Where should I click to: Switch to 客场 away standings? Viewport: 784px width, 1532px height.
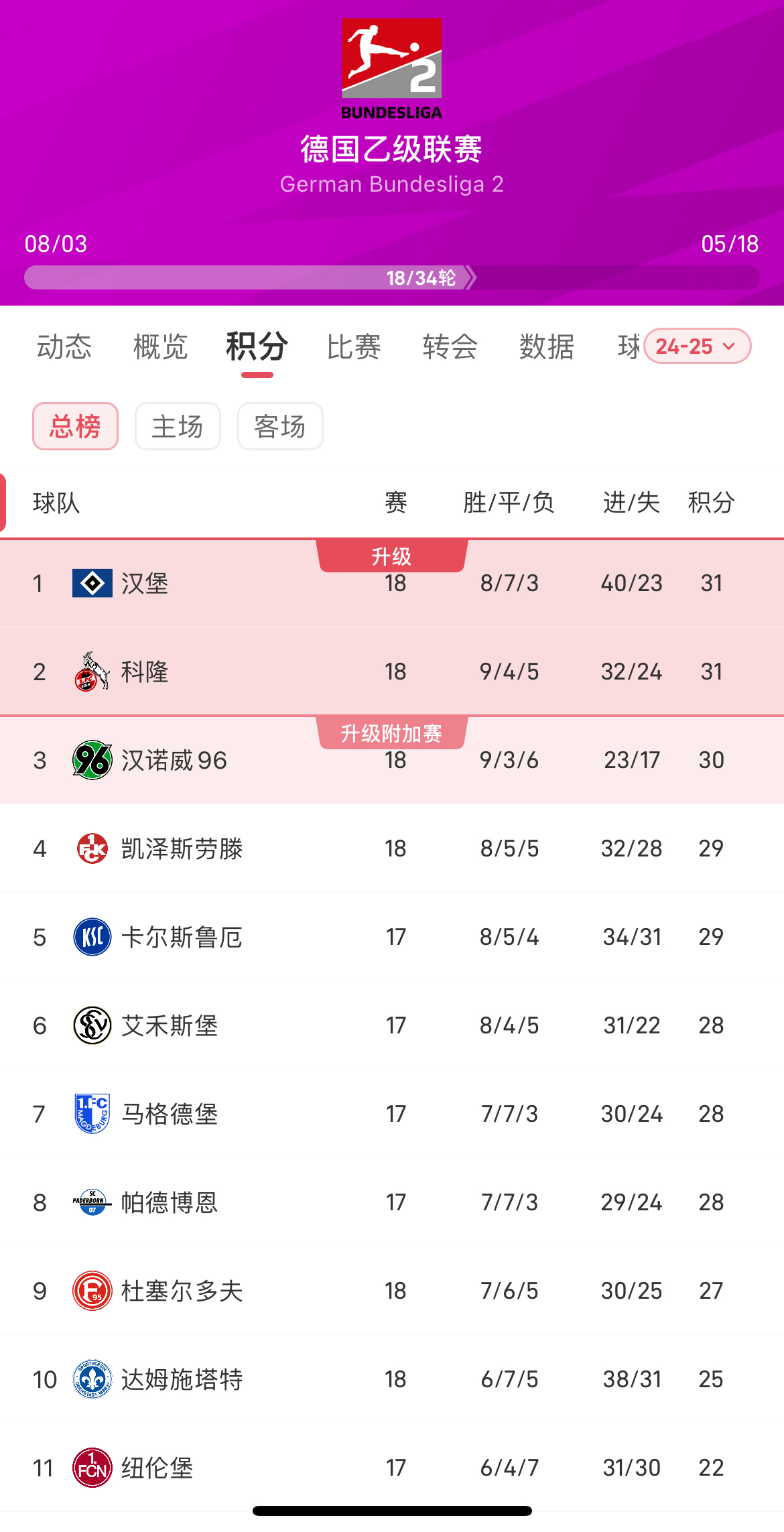(280, 426)
